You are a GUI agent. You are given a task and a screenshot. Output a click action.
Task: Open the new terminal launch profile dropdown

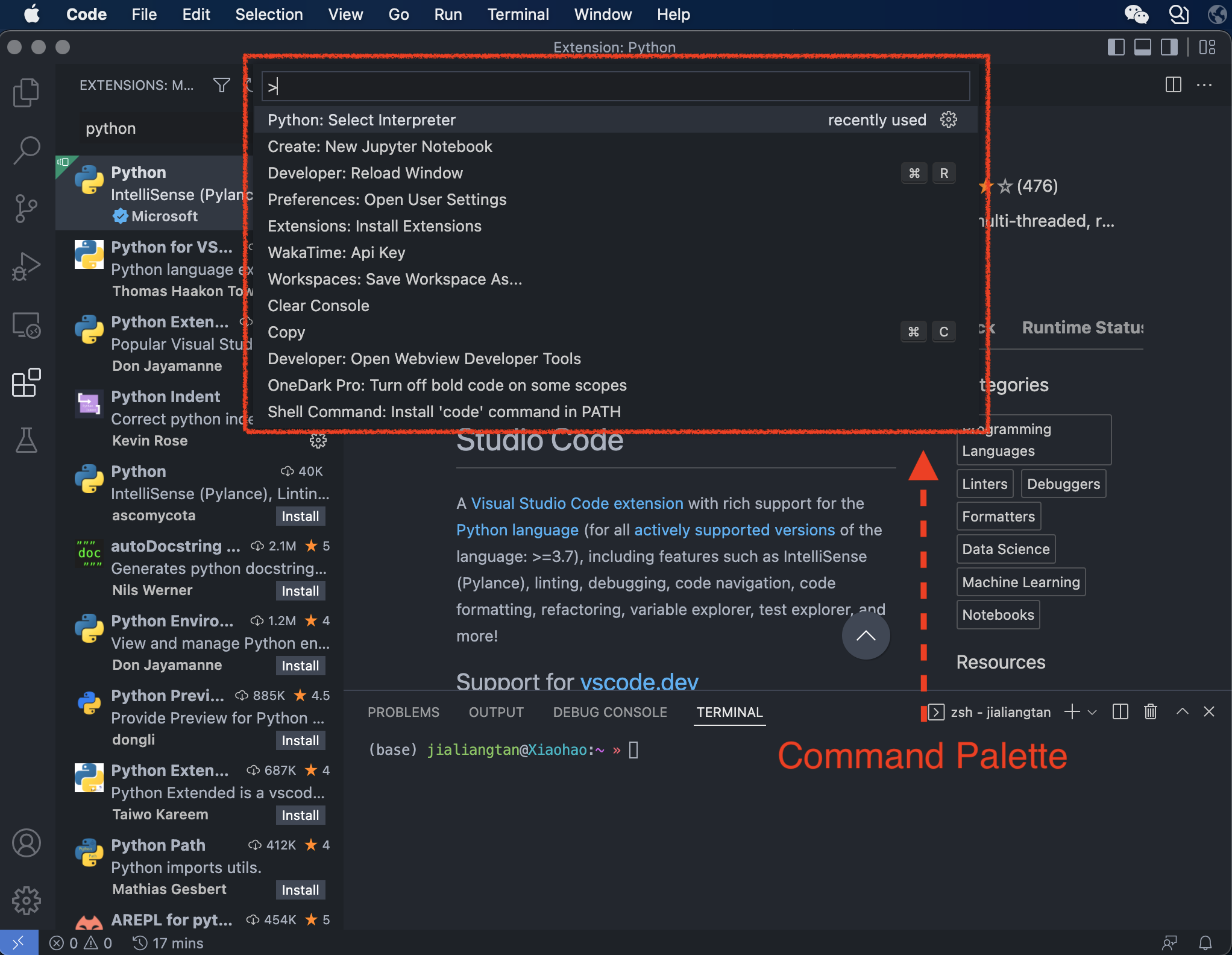click(x=1092, y=712)
